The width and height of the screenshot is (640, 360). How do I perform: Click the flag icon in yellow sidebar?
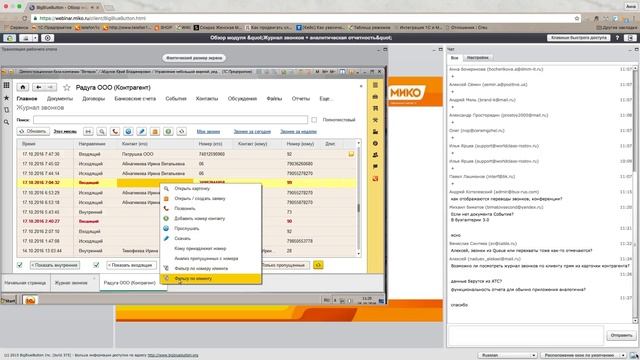pos(375,167)
